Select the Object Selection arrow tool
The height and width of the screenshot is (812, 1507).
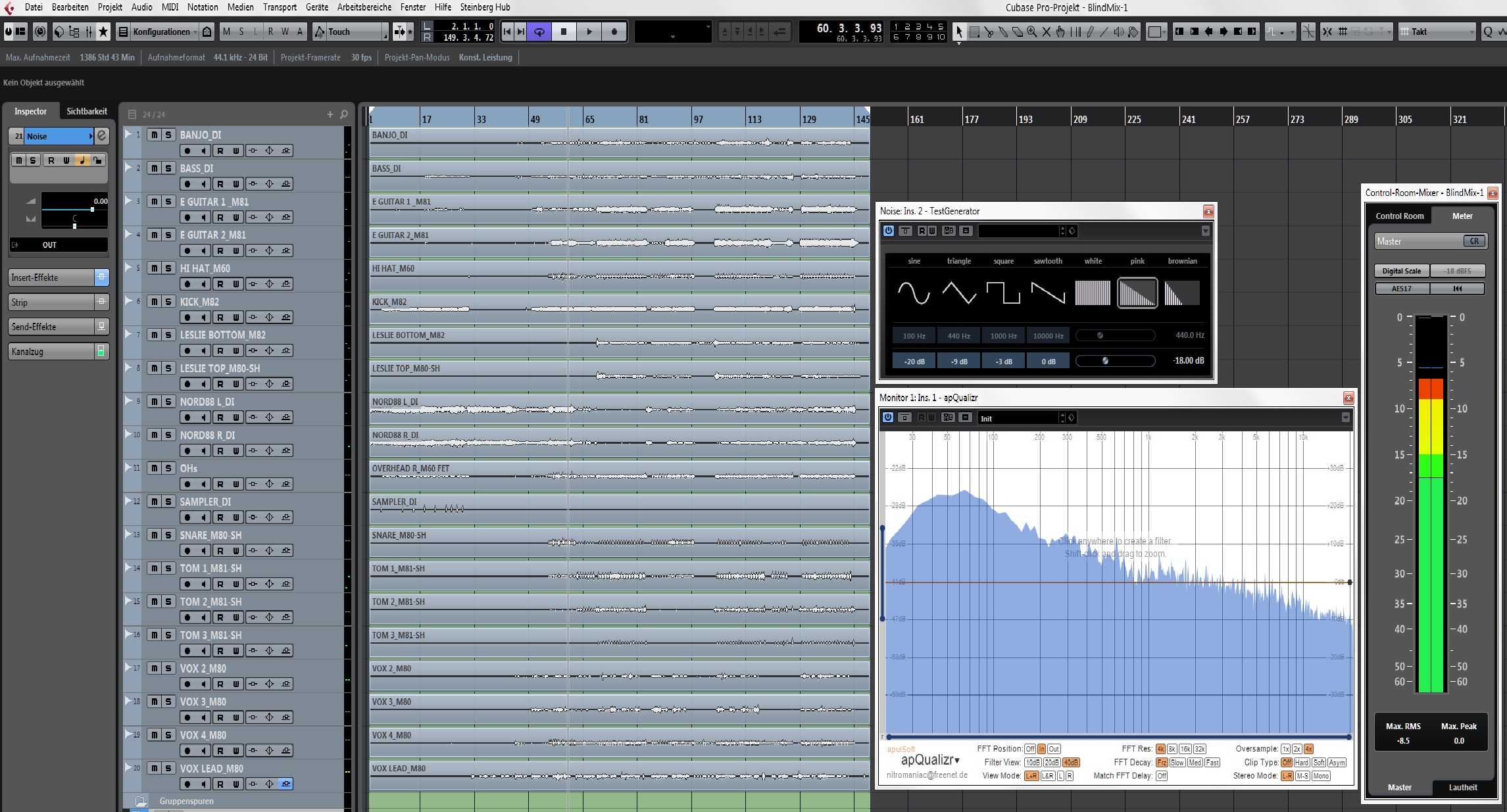click(x=959, y=32)
